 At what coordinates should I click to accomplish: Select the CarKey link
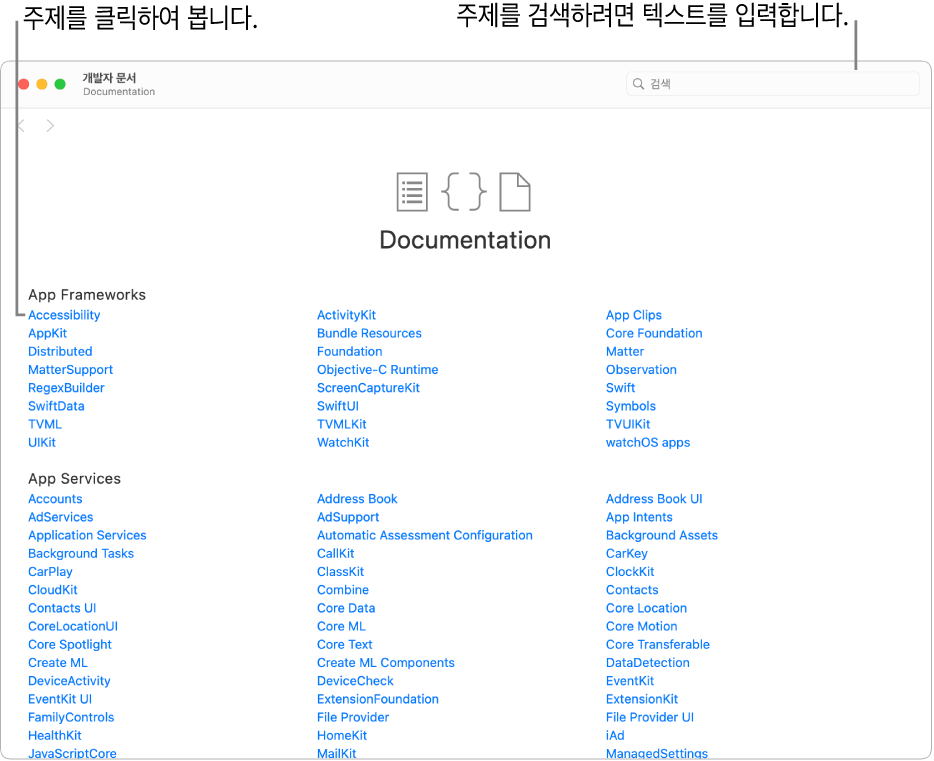[627, 554]
